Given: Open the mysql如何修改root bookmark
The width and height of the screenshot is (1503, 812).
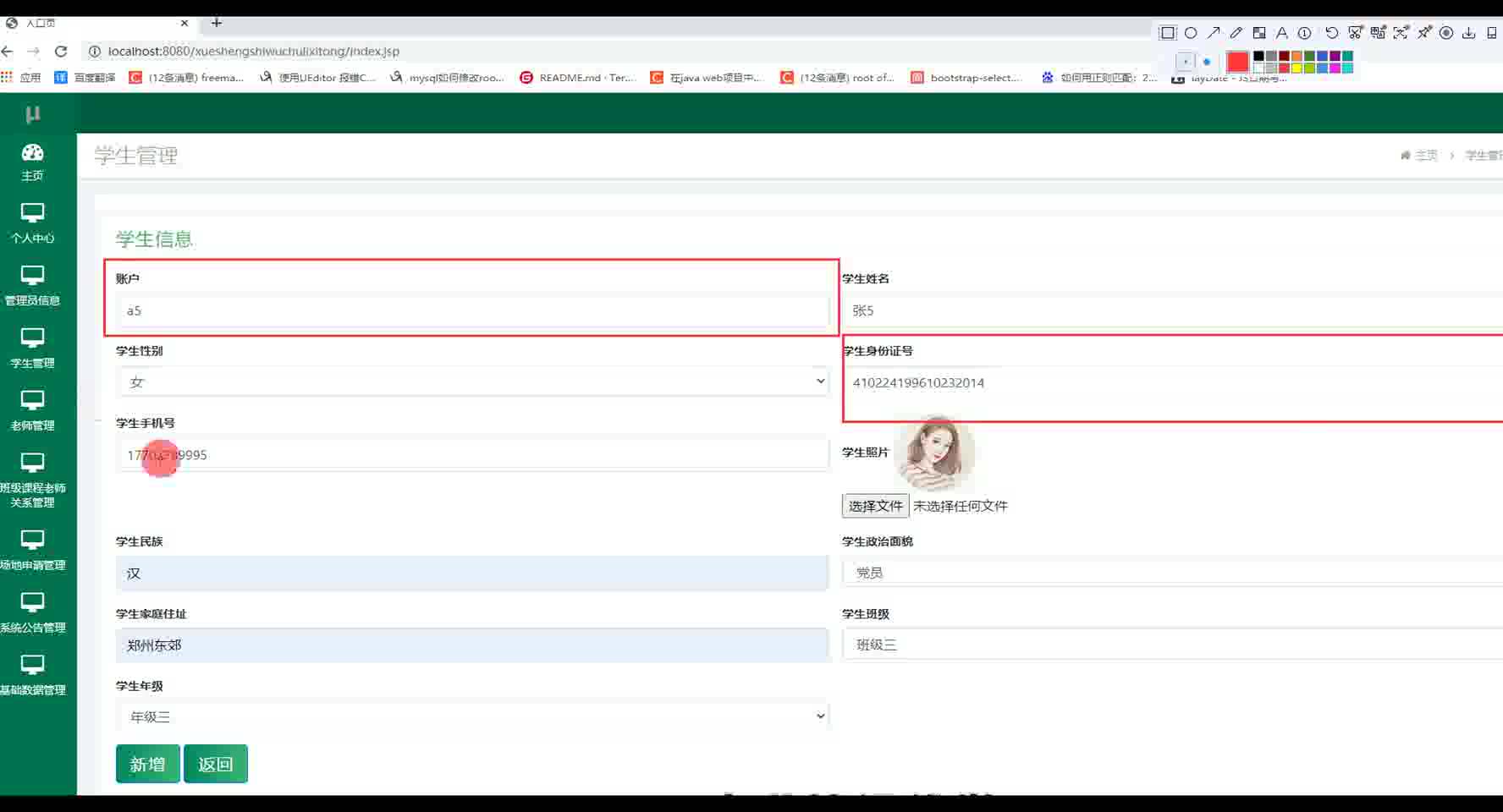Looking at the screenshot, I should (448, 77).
